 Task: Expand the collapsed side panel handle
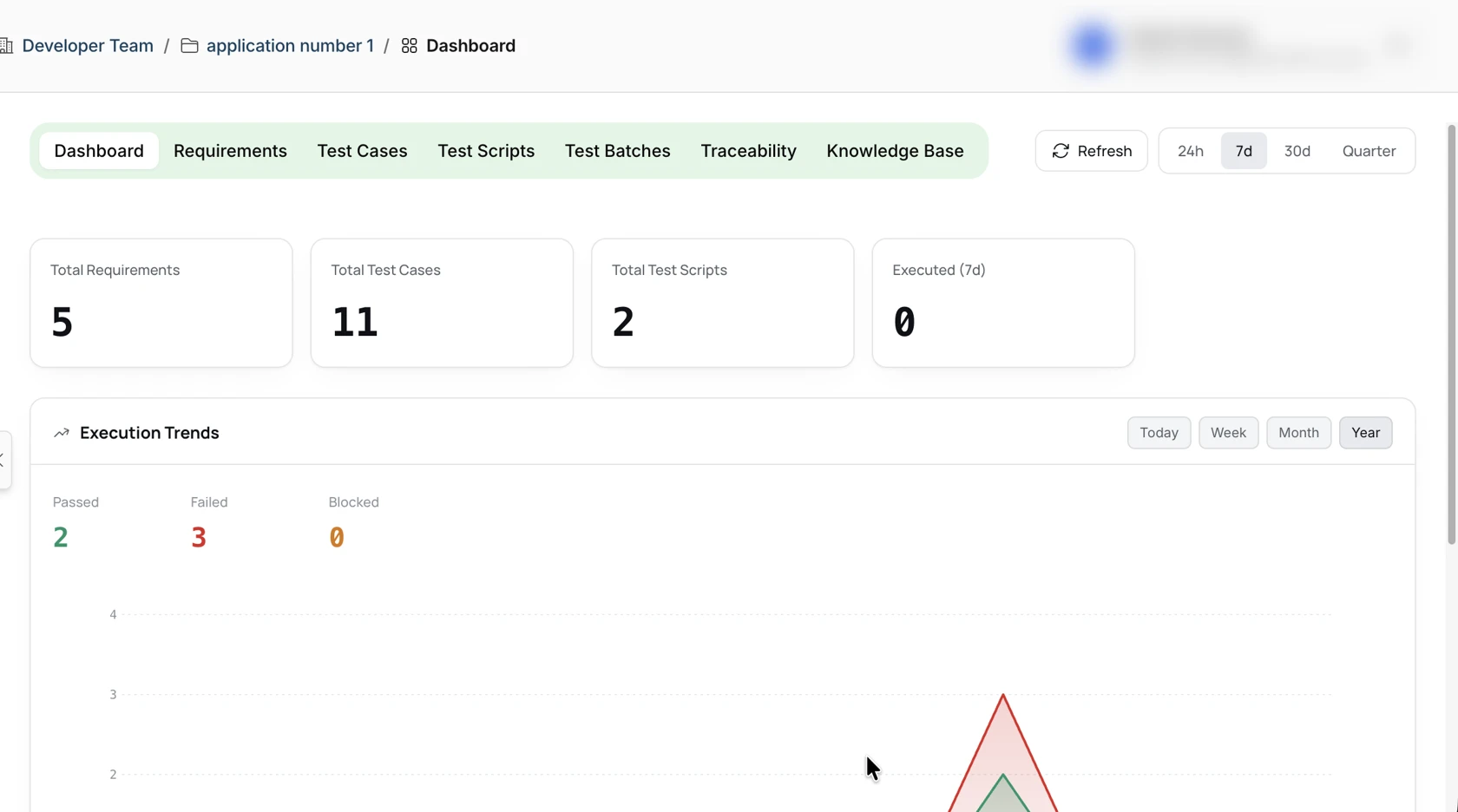tap(4, 460)
